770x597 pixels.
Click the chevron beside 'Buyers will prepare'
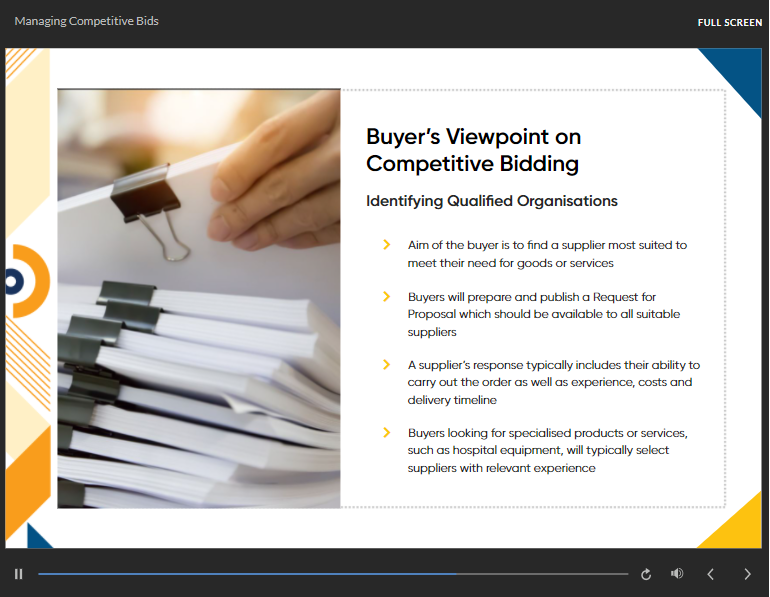[386, 297]
